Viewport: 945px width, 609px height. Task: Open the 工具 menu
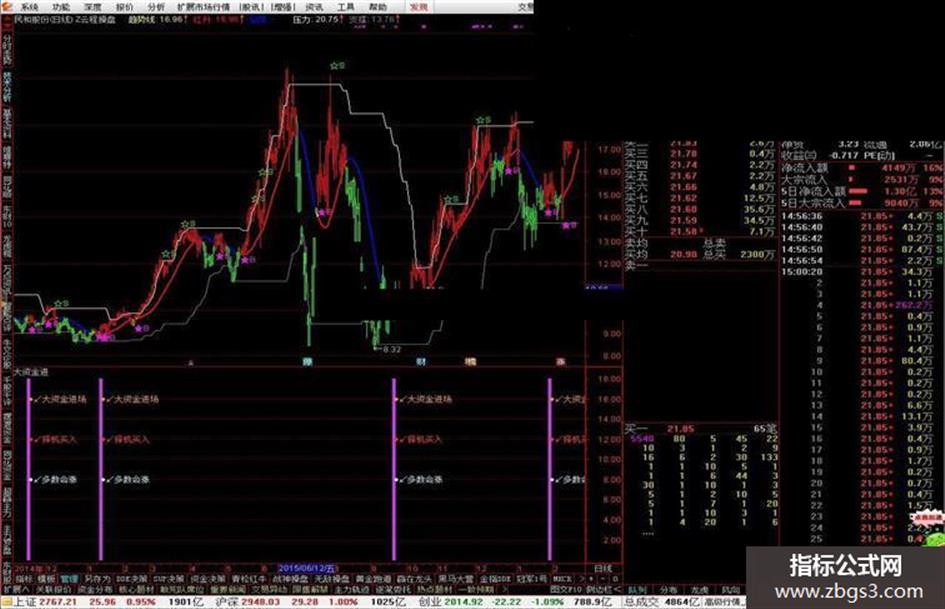(345, 7)
